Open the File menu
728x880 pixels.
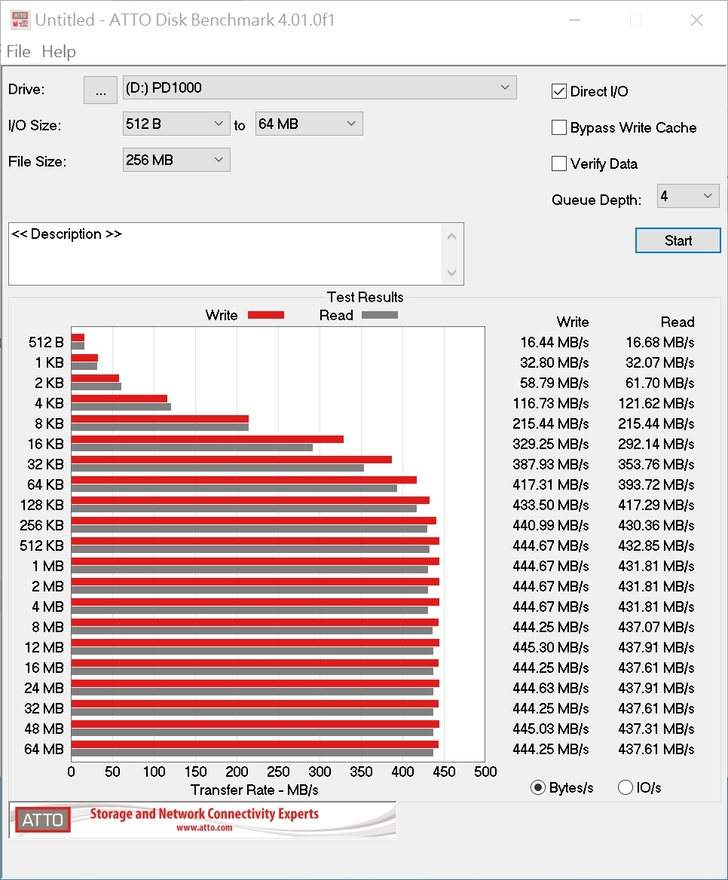(18, 52)
